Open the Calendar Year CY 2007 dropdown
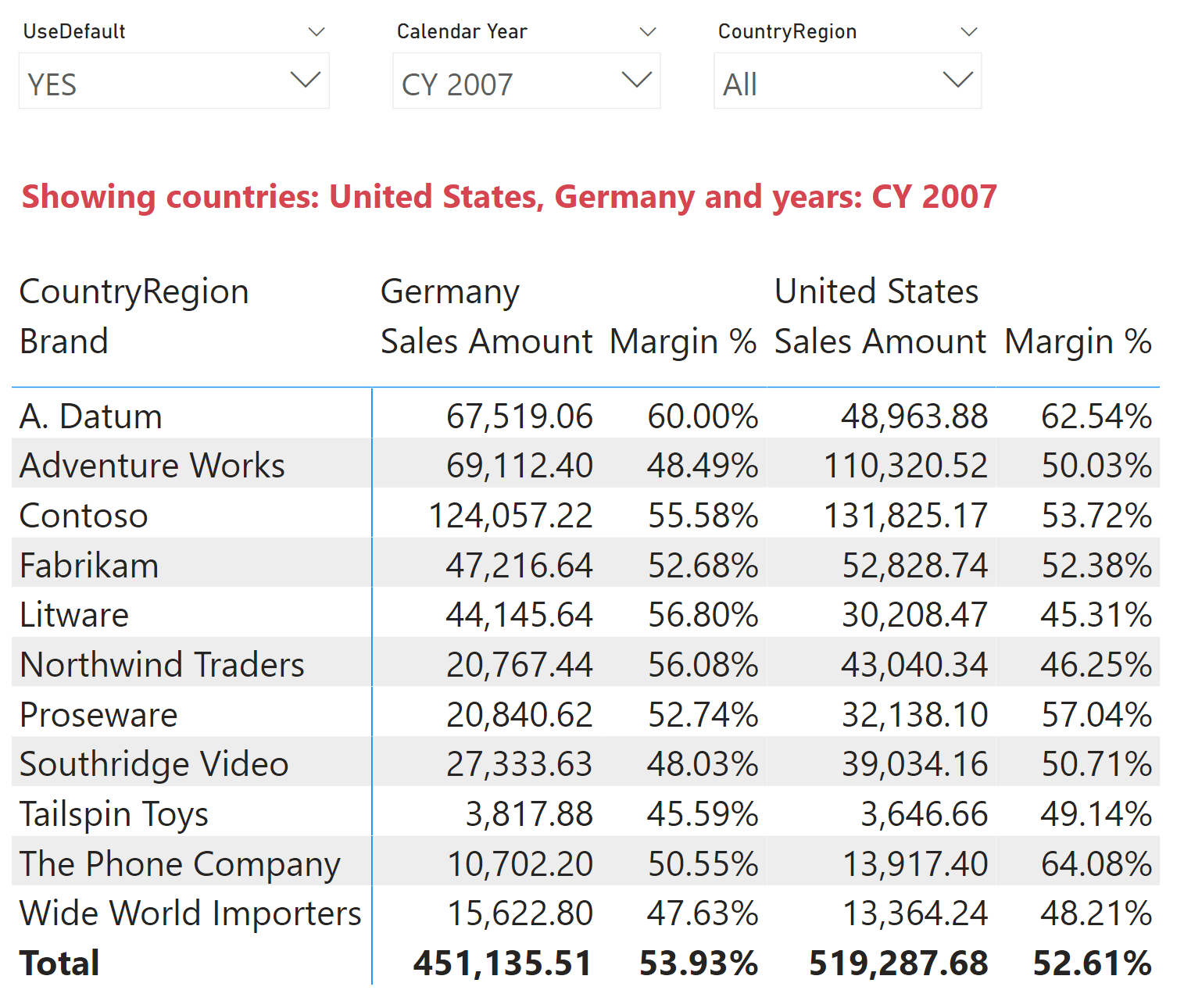Screen dimensions: 1184x1008 (x=526, y=81)
